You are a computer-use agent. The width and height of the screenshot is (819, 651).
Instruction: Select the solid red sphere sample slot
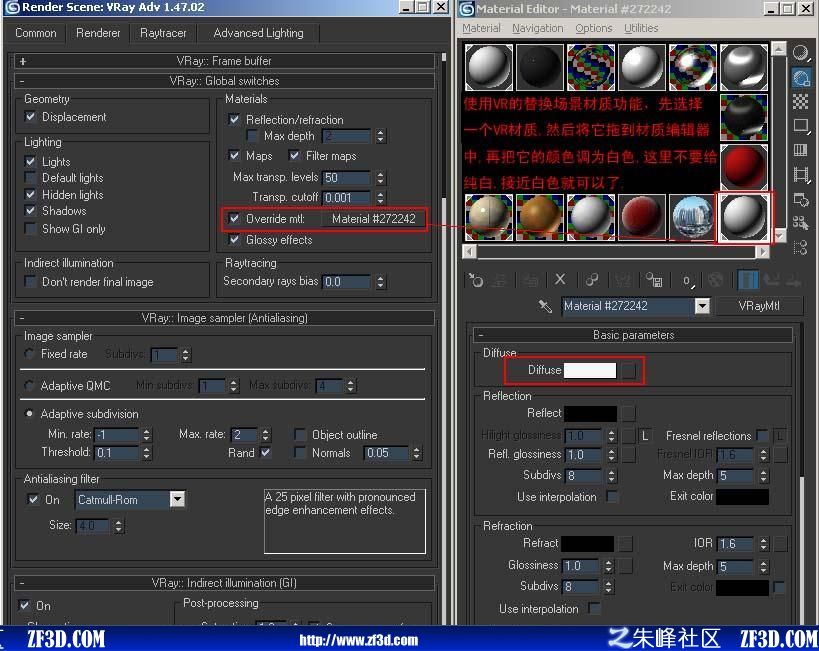pos(743,167)
